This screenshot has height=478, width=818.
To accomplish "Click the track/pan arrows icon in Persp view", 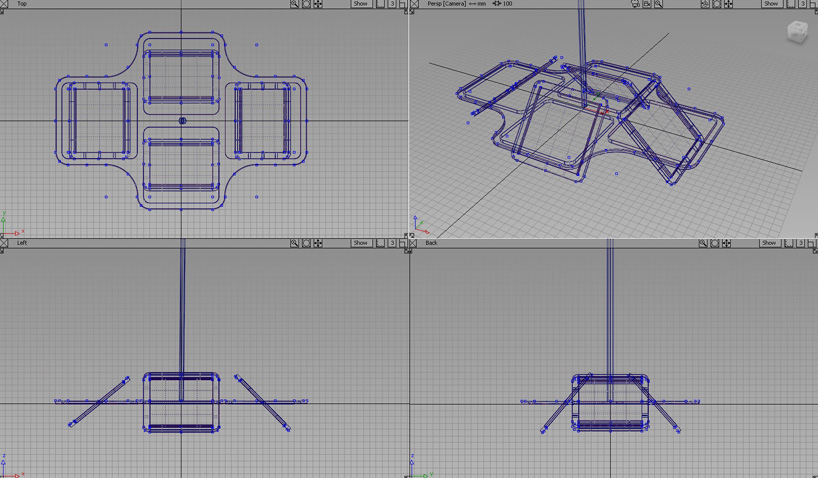I will pyautogui.click(x=728, y=4).
